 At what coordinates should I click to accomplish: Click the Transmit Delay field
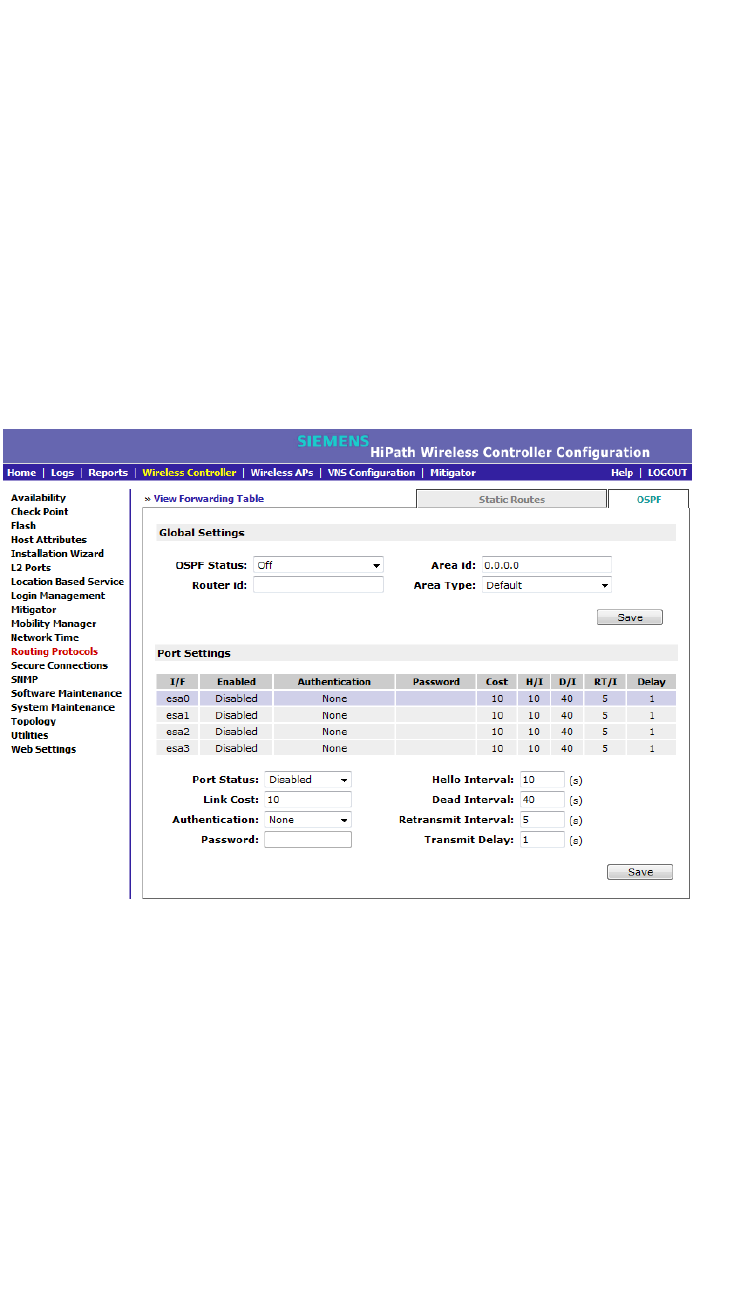pos(542,840)
